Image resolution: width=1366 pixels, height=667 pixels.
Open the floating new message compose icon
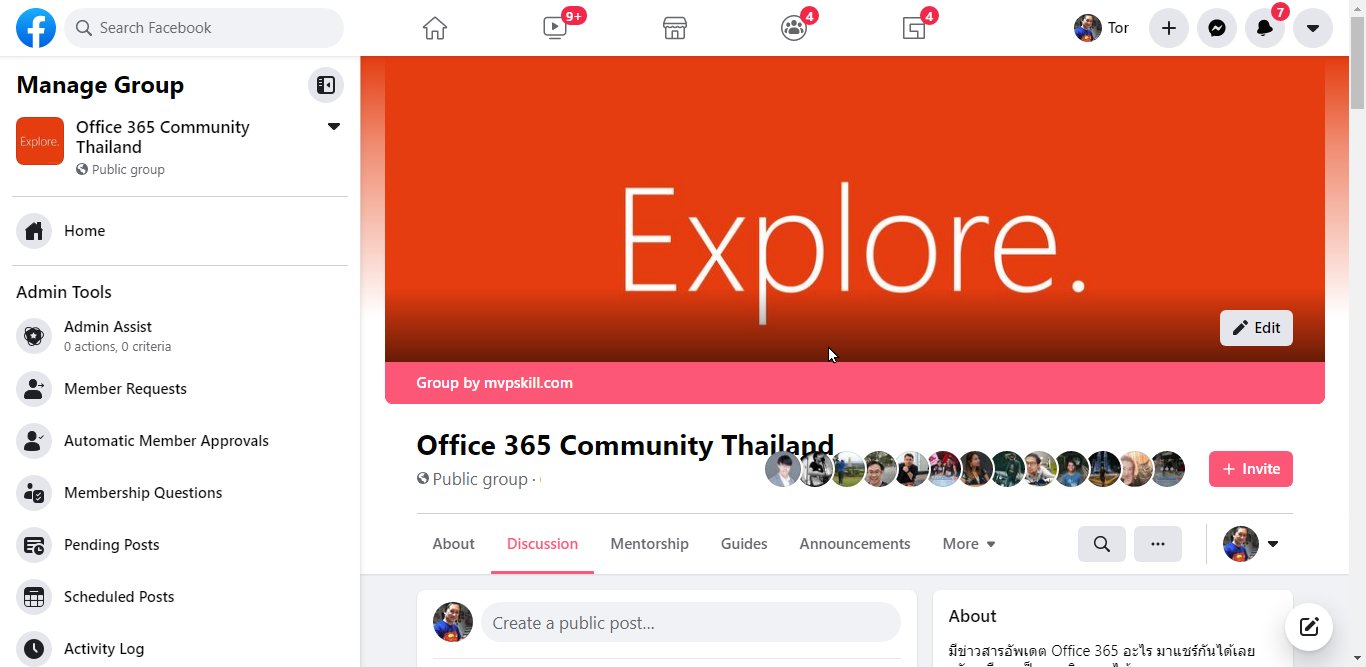coord(1309,627)
